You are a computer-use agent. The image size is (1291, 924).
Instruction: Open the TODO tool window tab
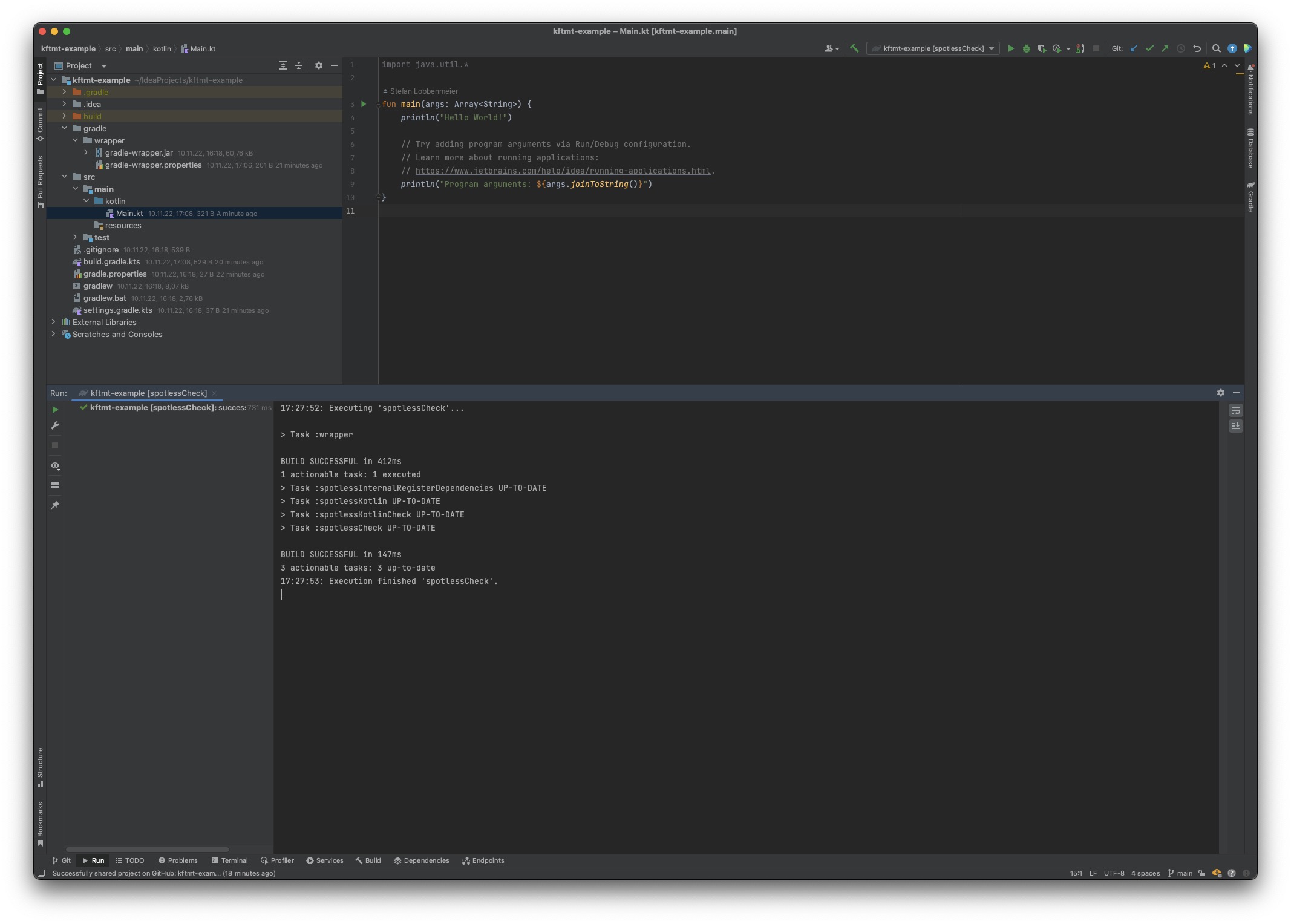pyautogui.click(x=131, y=860)
